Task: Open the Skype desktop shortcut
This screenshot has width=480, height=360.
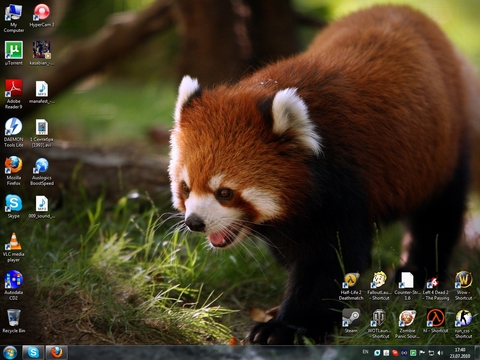Action: click(x=14, y=206)
